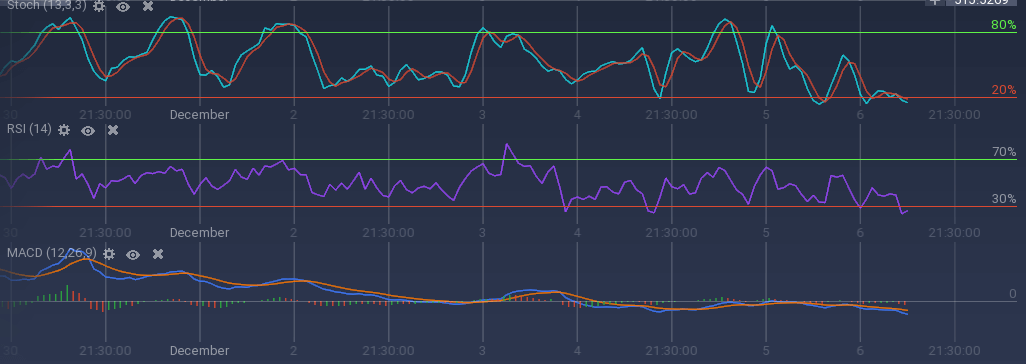Remove the RSI (14) indicator
The image size is (1026, 364).
113,130
